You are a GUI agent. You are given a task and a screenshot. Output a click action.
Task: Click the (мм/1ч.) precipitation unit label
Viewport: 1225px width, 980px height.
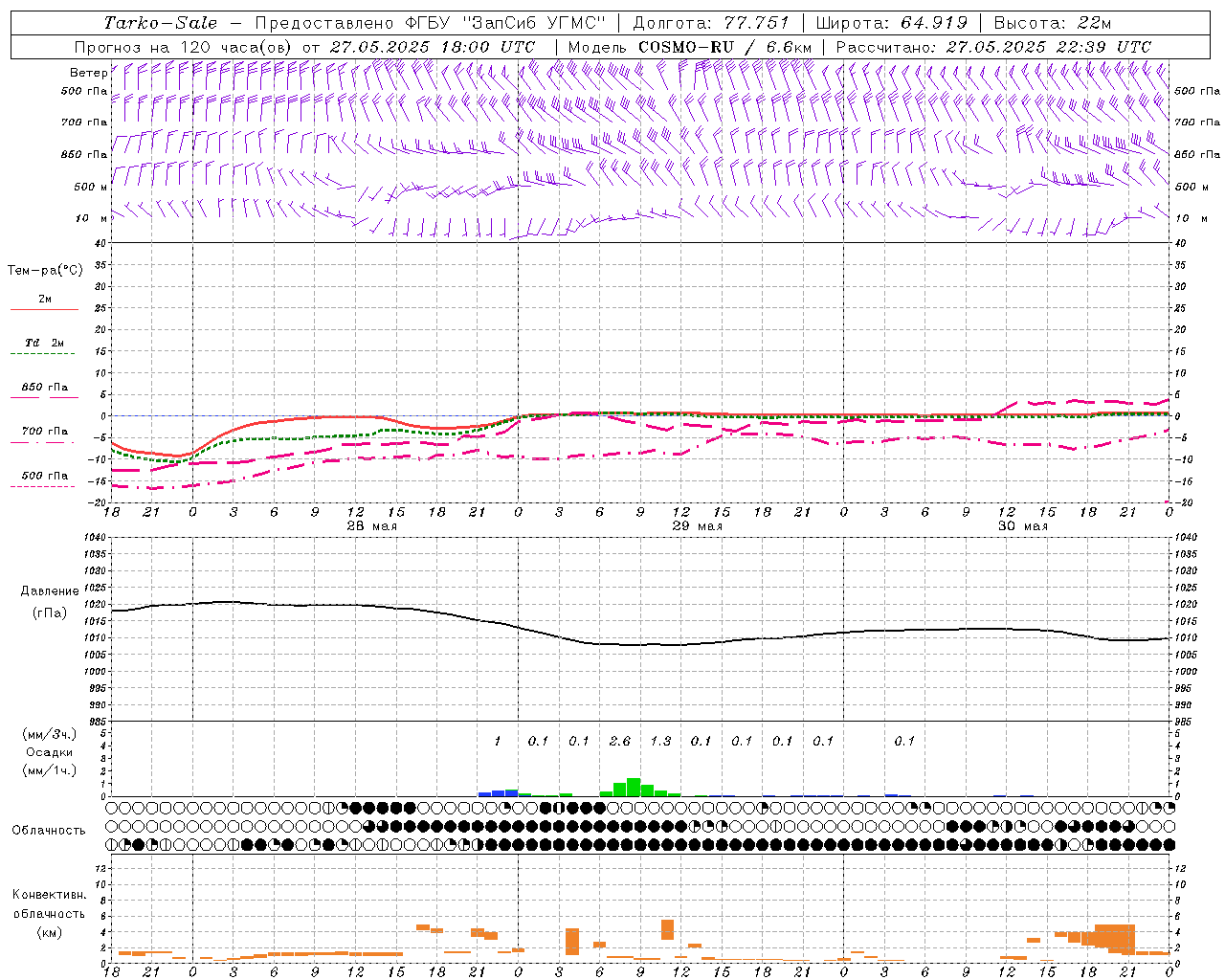50,770
